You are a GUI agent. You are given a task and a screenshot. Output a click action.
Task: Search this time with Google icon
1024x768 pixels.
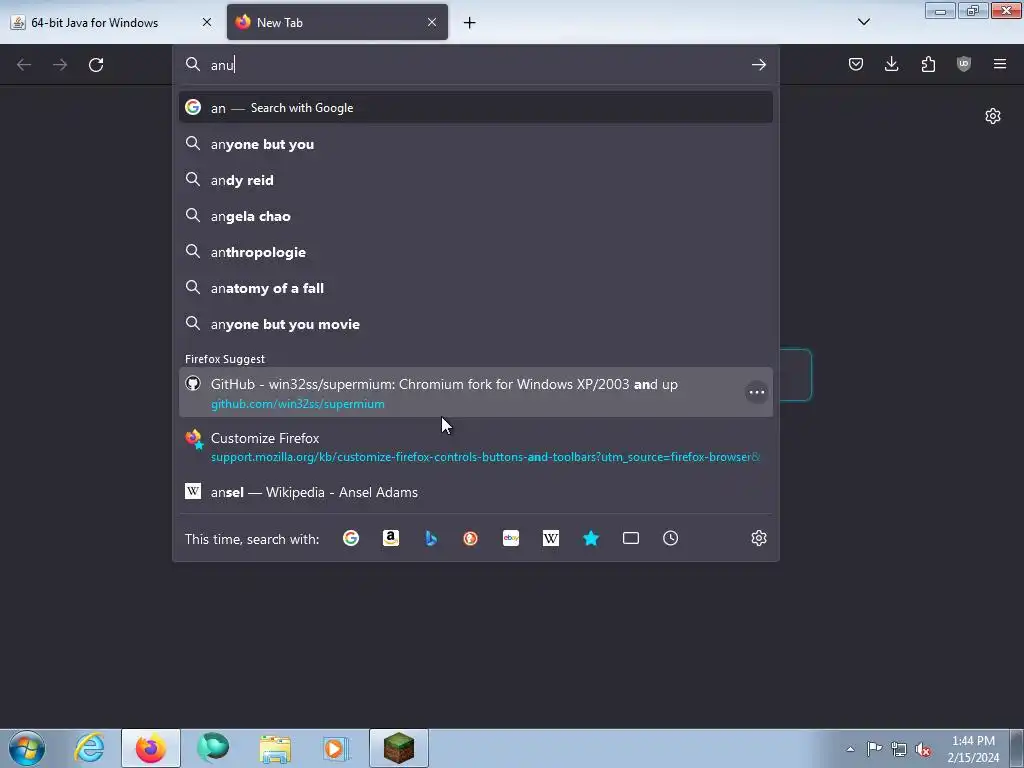(351, 538)
